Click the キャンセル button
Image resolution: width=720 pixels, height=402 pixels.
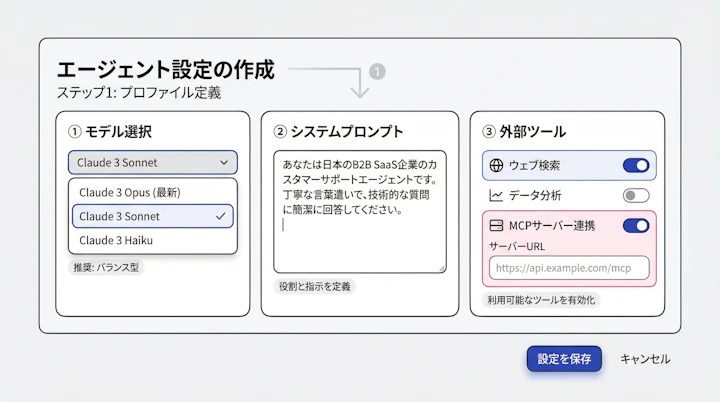pos(645,359)
